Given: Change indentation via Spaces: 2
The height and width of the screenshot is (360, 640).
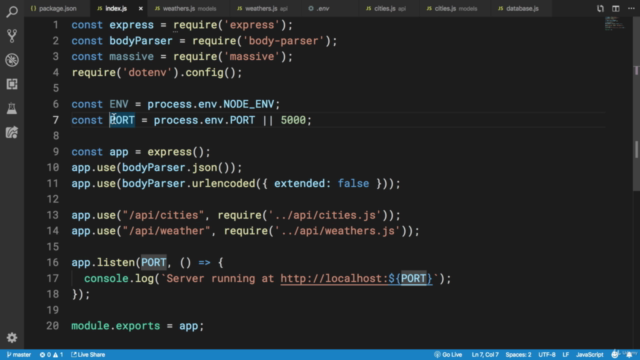Looking at the screenshot, I should [518, 355].
